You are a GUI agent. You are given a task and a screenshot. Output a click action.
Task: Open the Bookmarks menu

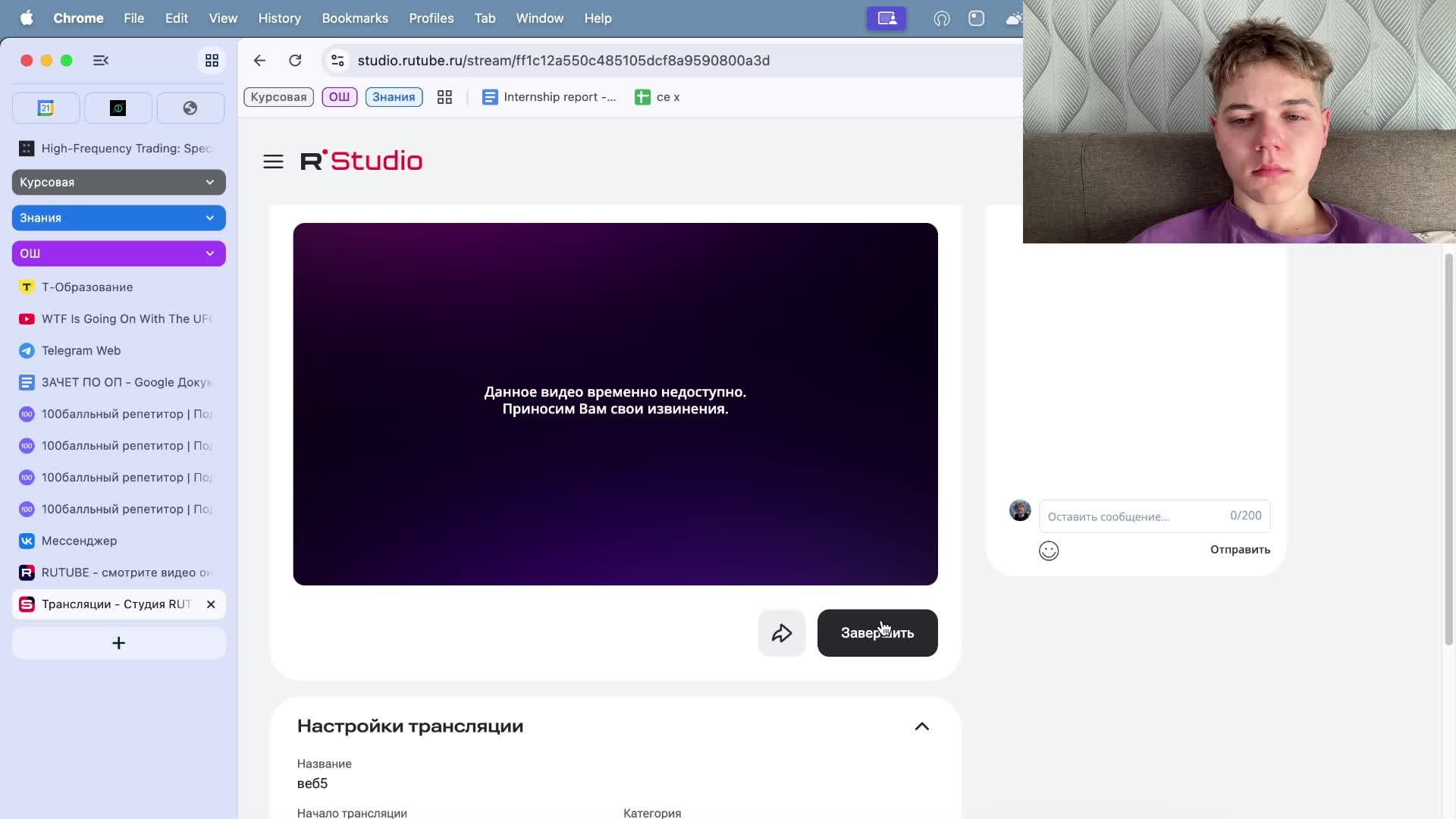click(354, 18)
